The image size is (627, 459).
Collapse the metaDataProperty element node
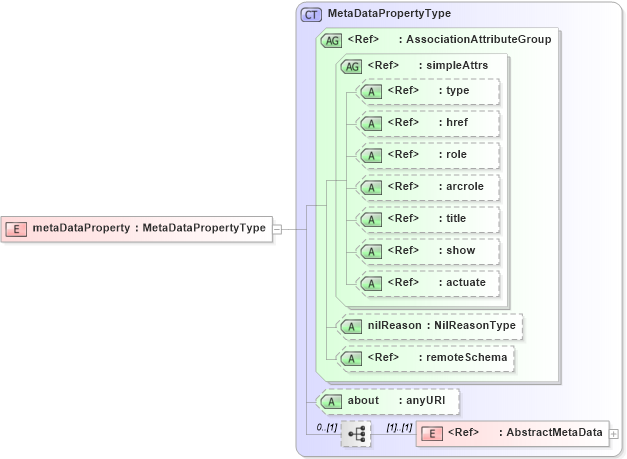[x=278, y=230]
